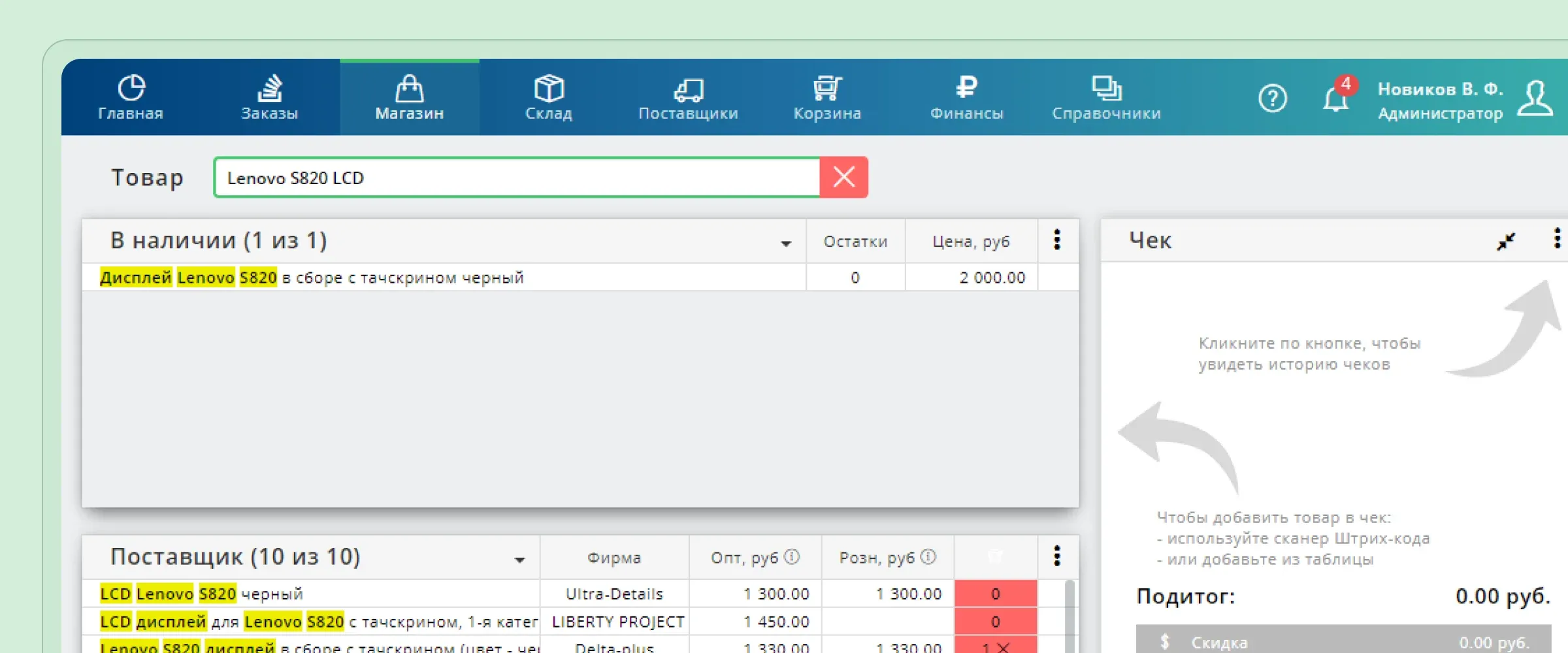1568x653 pixels.
Task: Click the Товар product search field
Action: click(x=516, y=176)
